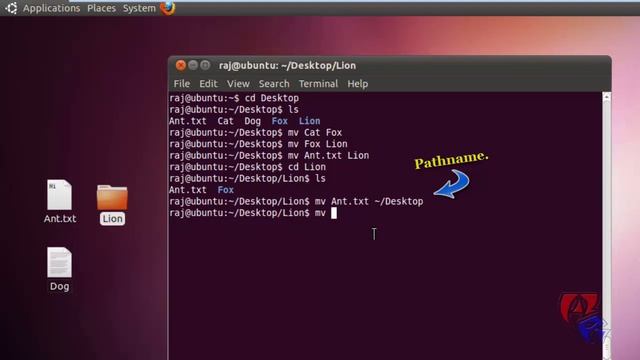Click the Ubuntu logo icon in top panel

11,8
